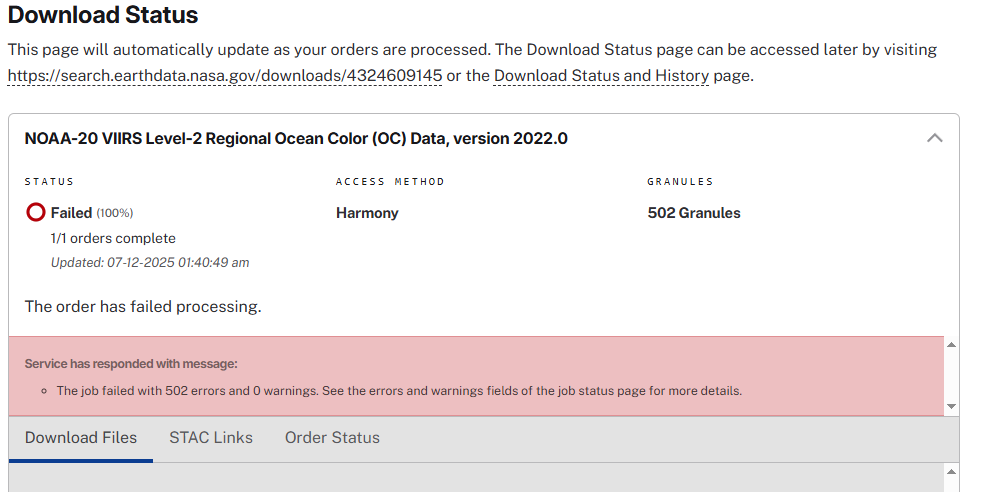Click scroll-up arrow of the Download Files panel

(x=952, y=472)
